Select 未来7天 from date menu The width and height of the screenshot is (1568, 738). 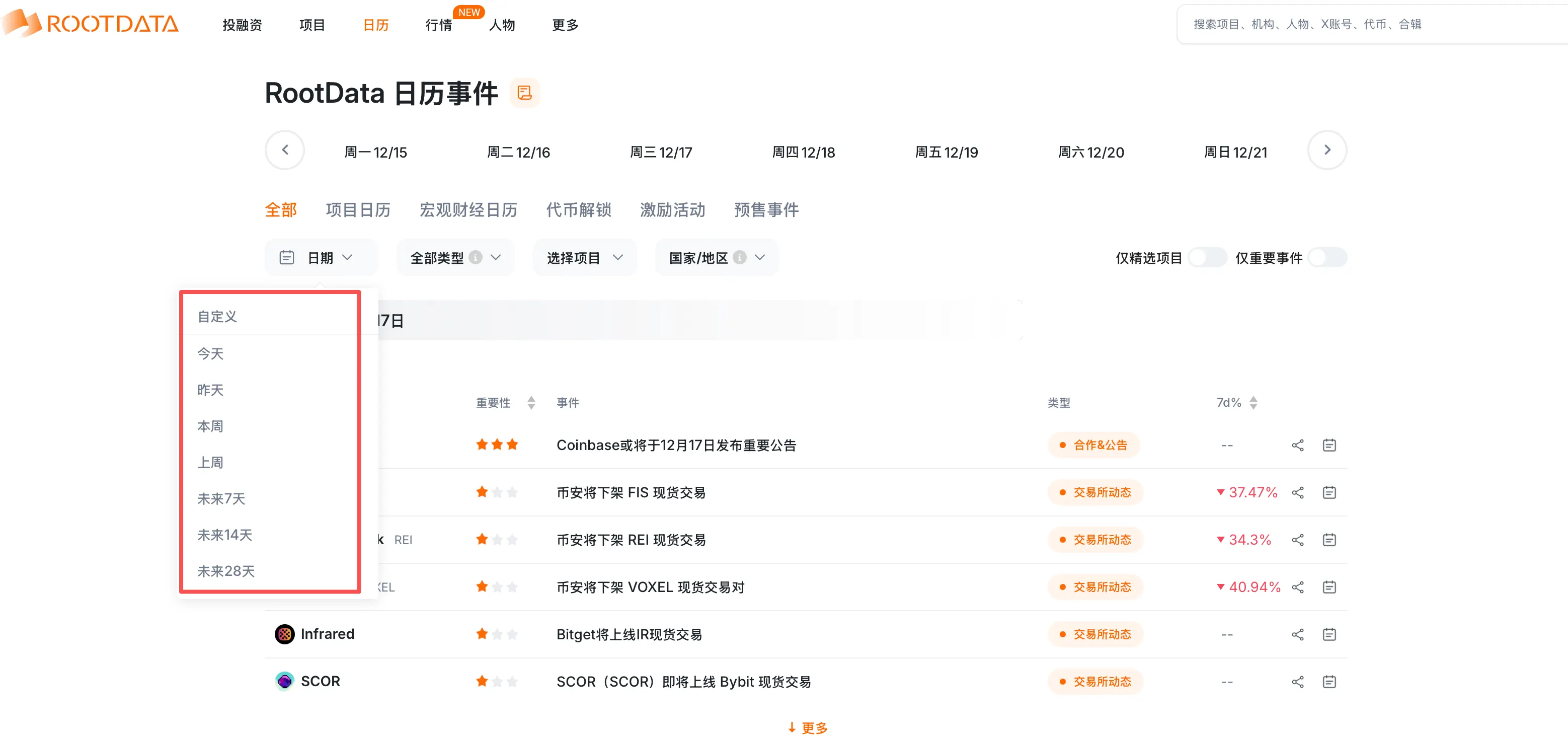coord(221,499)
